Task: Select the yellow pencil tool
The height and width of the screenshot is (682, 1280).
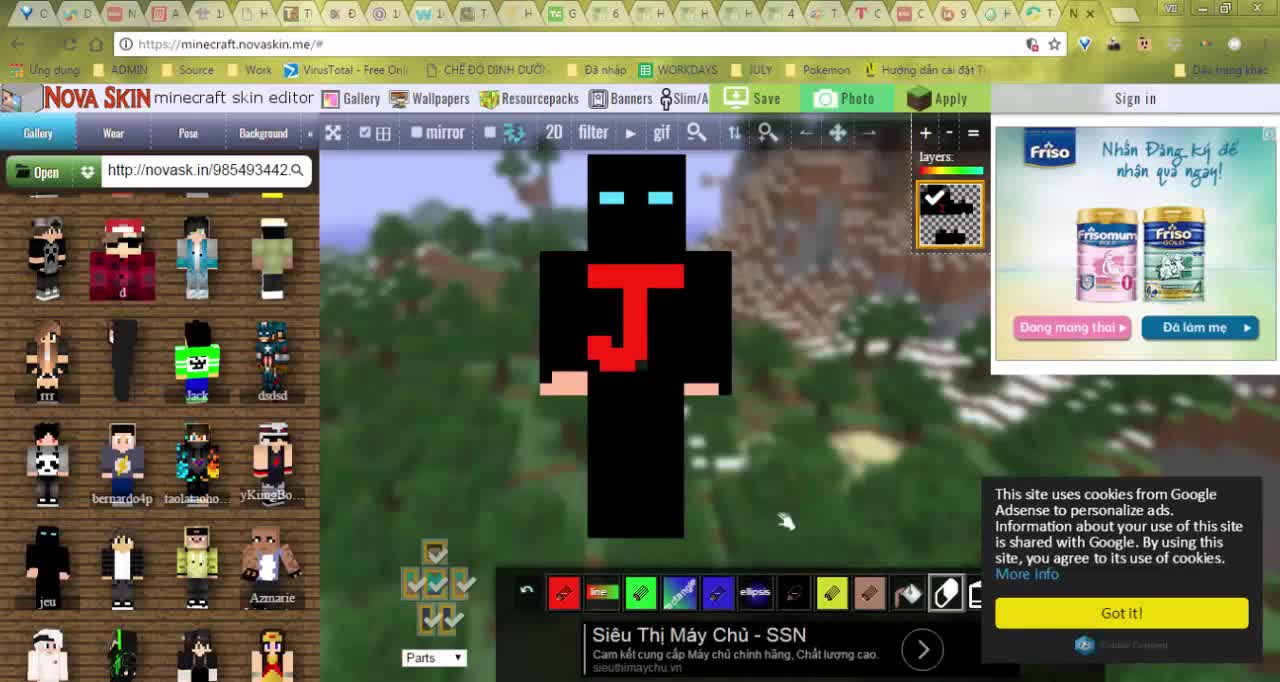Action: pos(832,593)
